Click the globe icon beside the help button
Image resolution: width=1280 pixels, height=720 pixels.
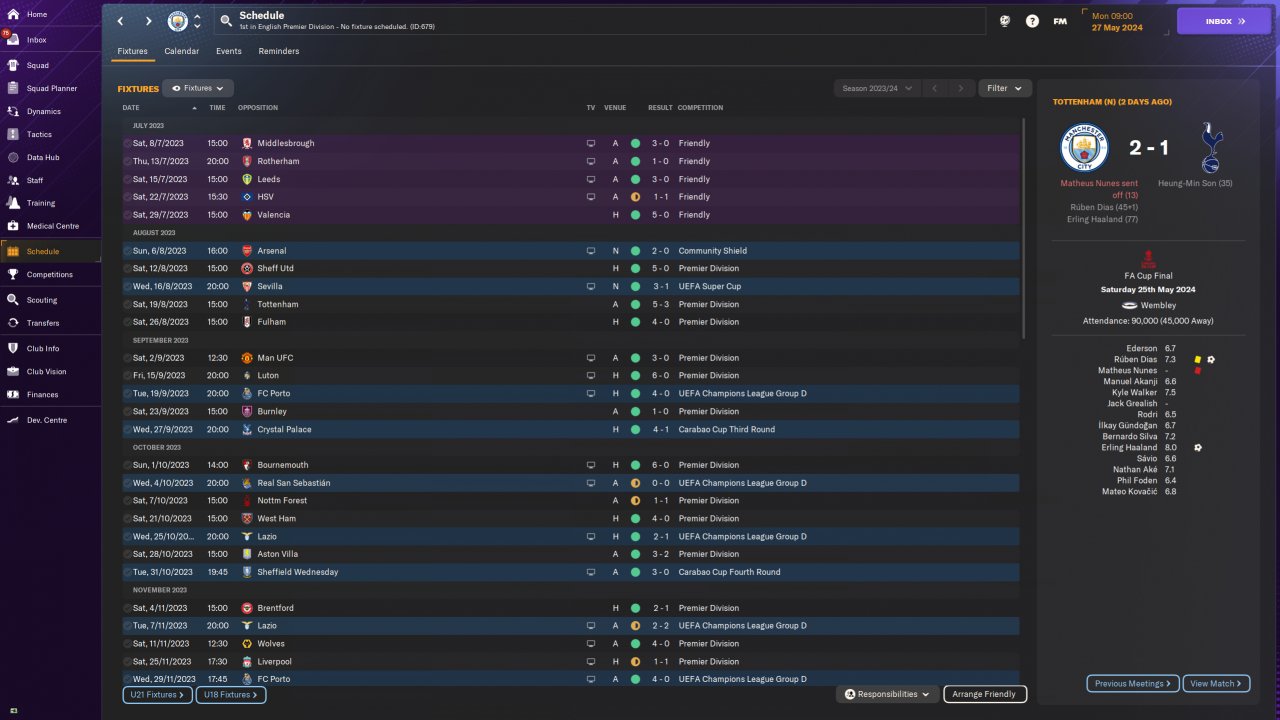(1005, 21)
